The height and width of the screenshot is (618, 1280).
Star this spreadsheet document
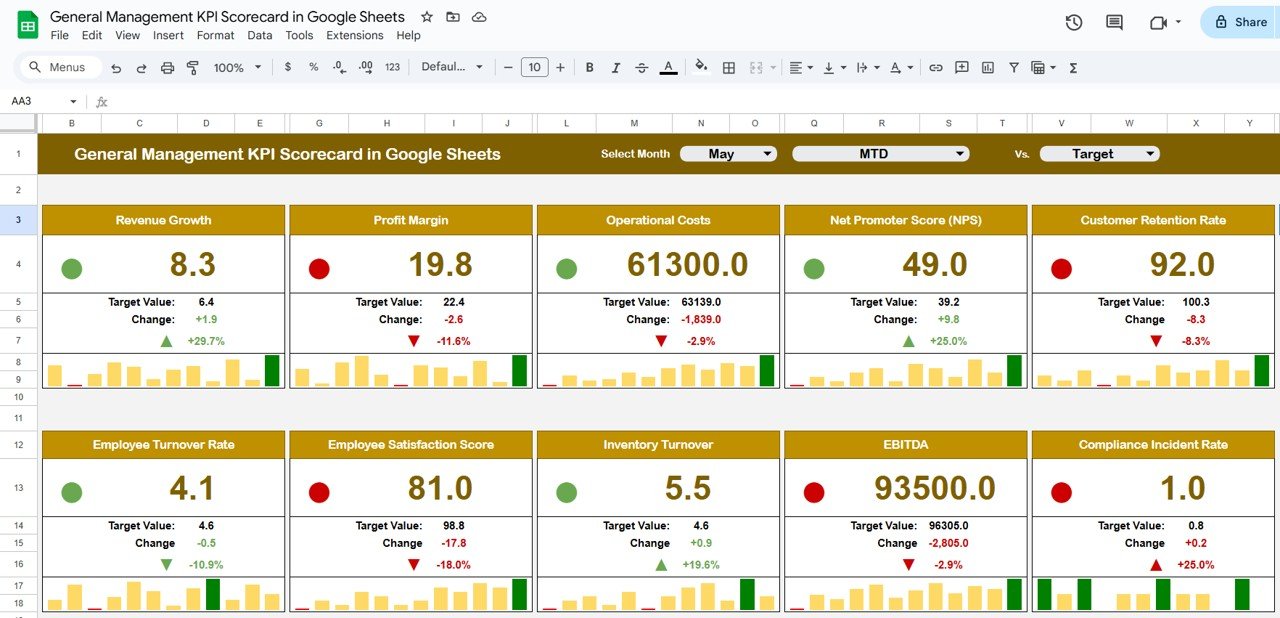pyautogui.click(x=427, y=17)
